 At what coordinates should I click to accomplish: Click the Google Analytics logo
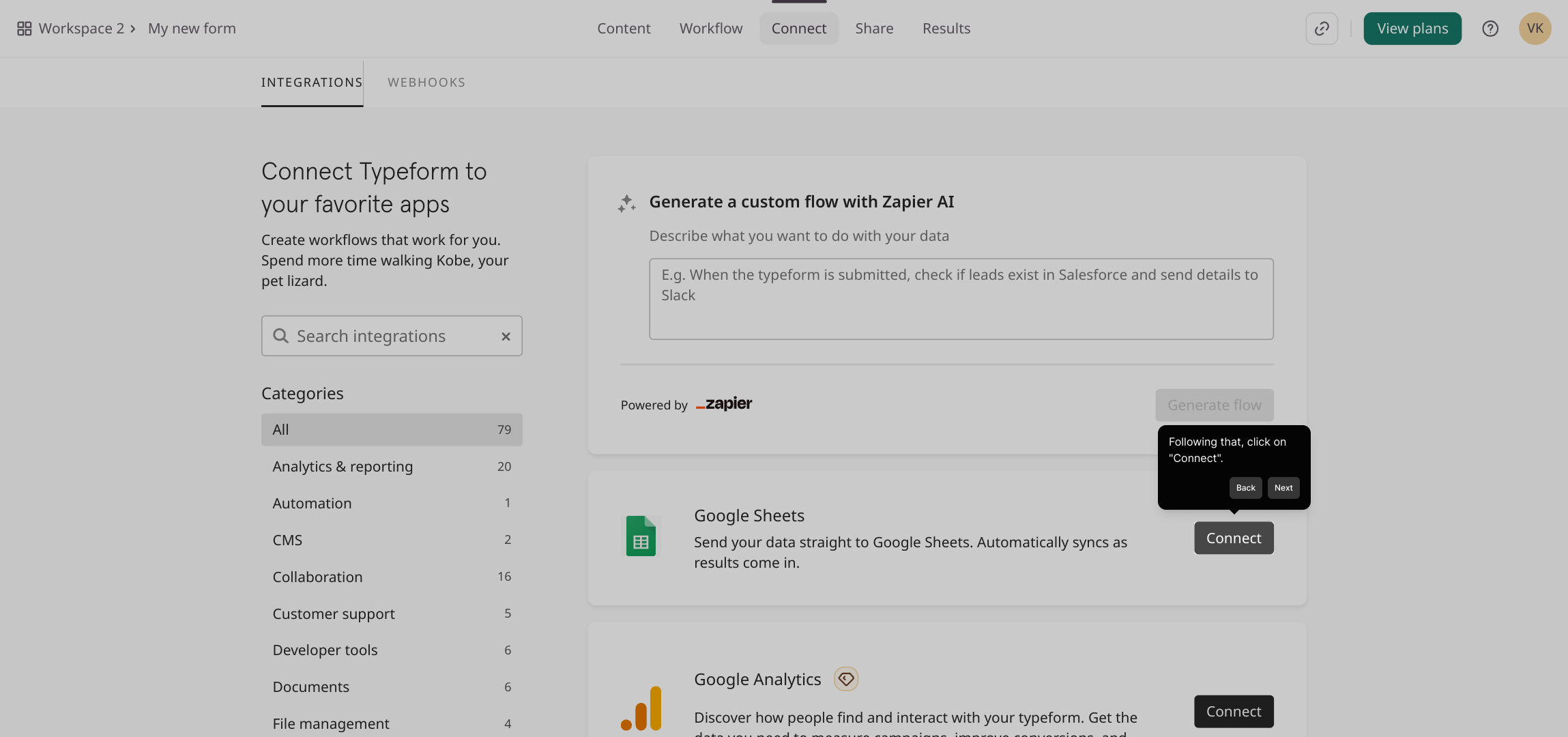click(641, 708)
